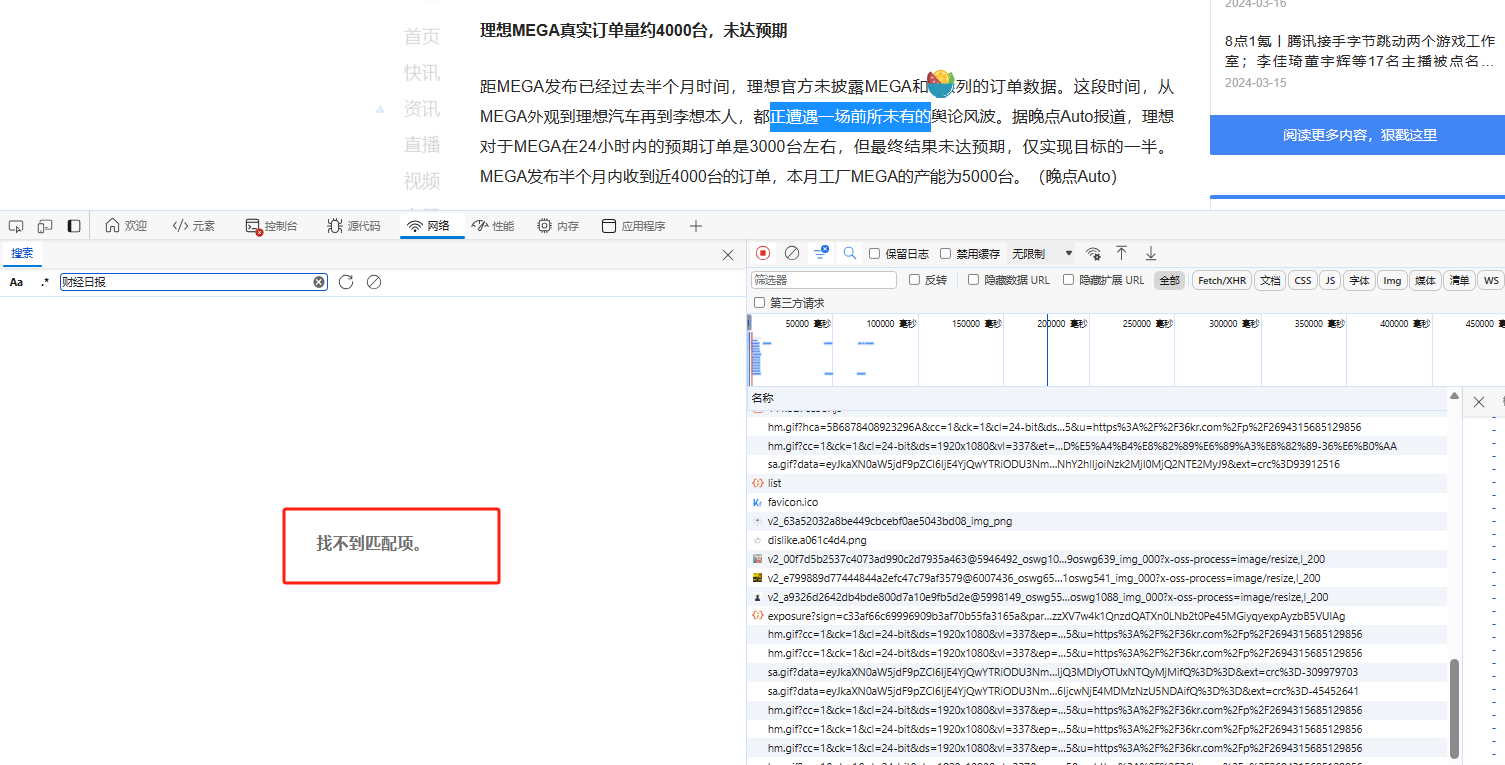Filter requests by 字体 fonts
Viewport: 1505px width, 765px height.
click(x=1358, y=281)
